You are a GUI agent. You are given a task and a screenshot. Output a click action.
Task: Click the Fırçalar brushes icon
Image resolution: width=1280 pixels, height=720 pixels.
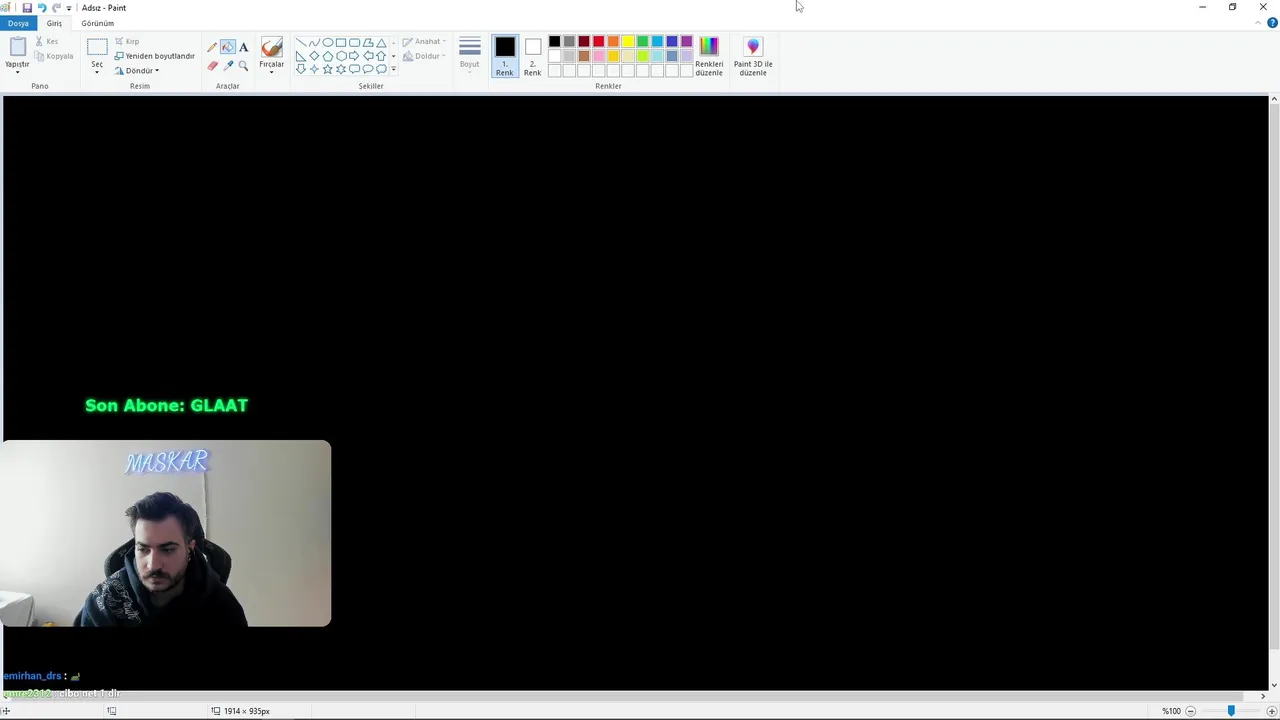coord(272,47)
